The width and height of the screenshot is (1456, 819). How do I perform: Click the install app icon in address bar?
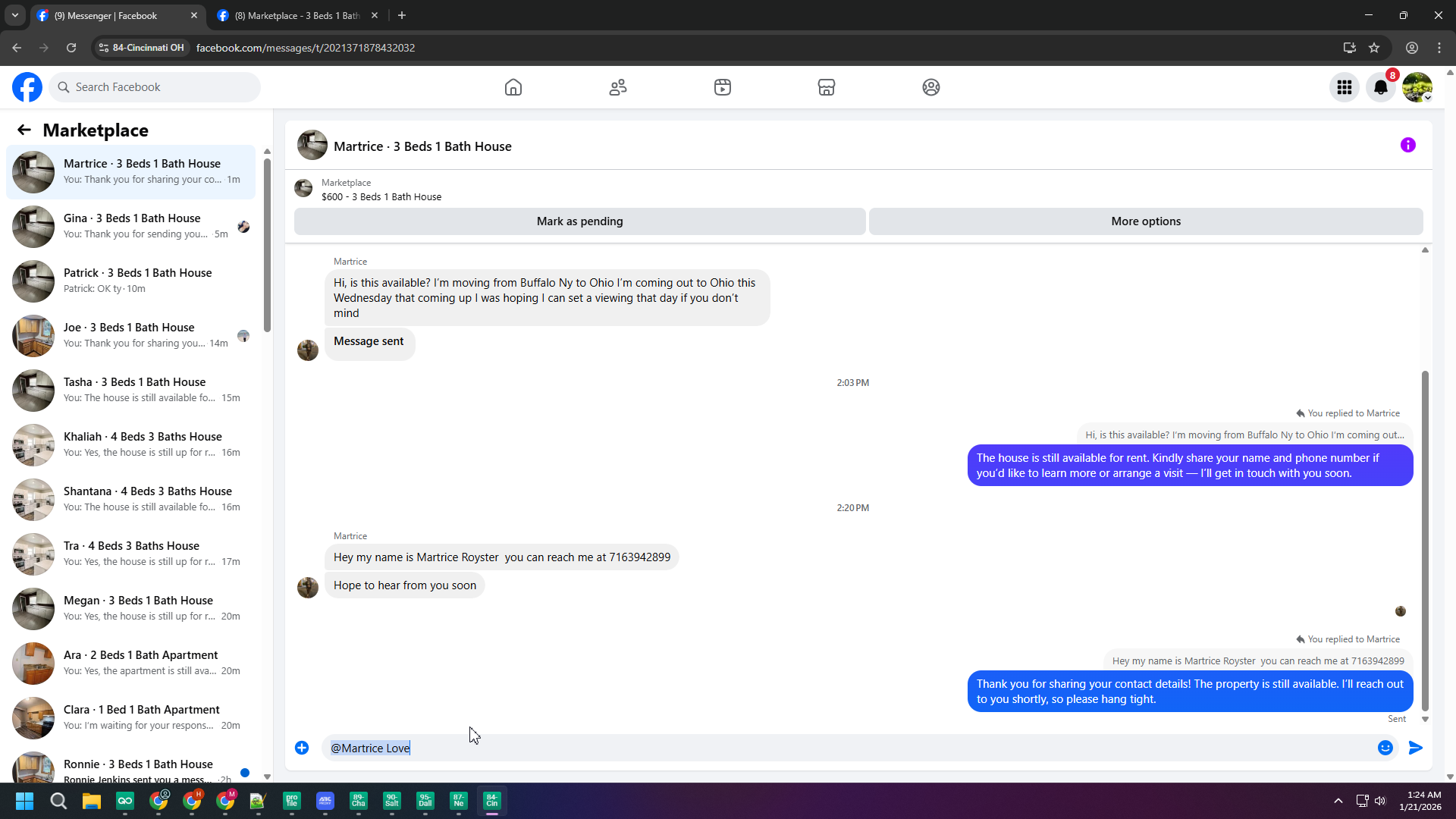1350,48
